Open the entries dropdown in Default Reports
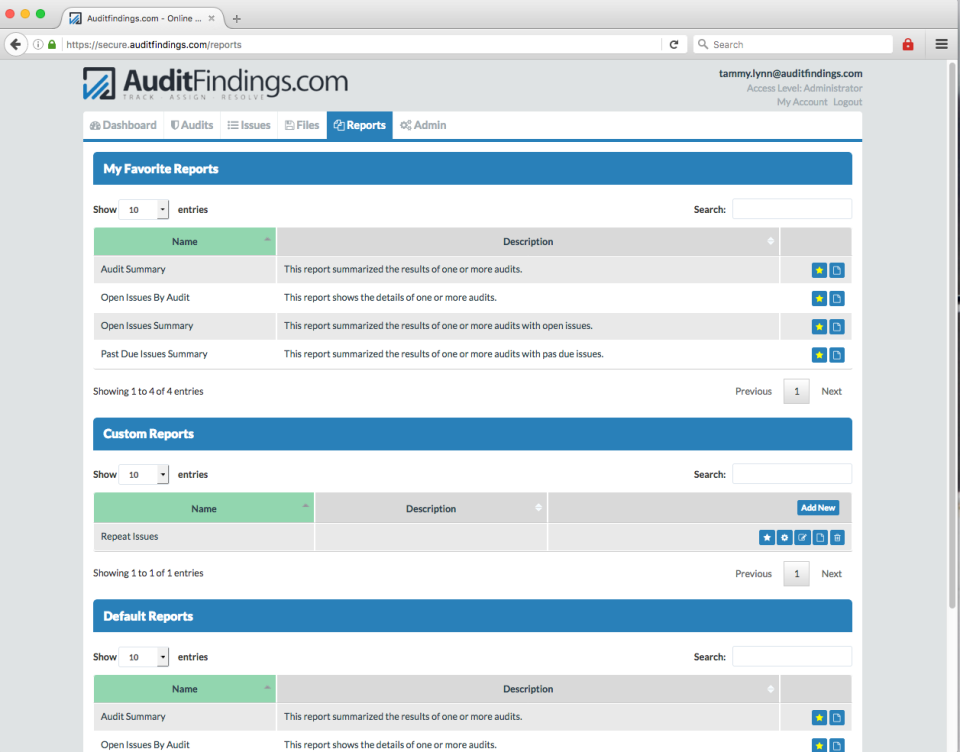 click(x=143, y=656)
